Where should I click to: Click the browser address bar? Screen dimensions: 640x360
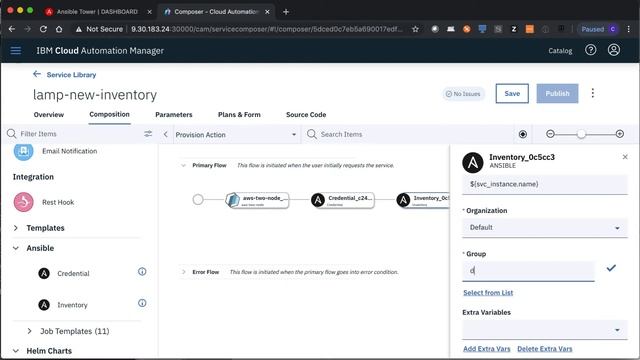click(x=266, y=29)
